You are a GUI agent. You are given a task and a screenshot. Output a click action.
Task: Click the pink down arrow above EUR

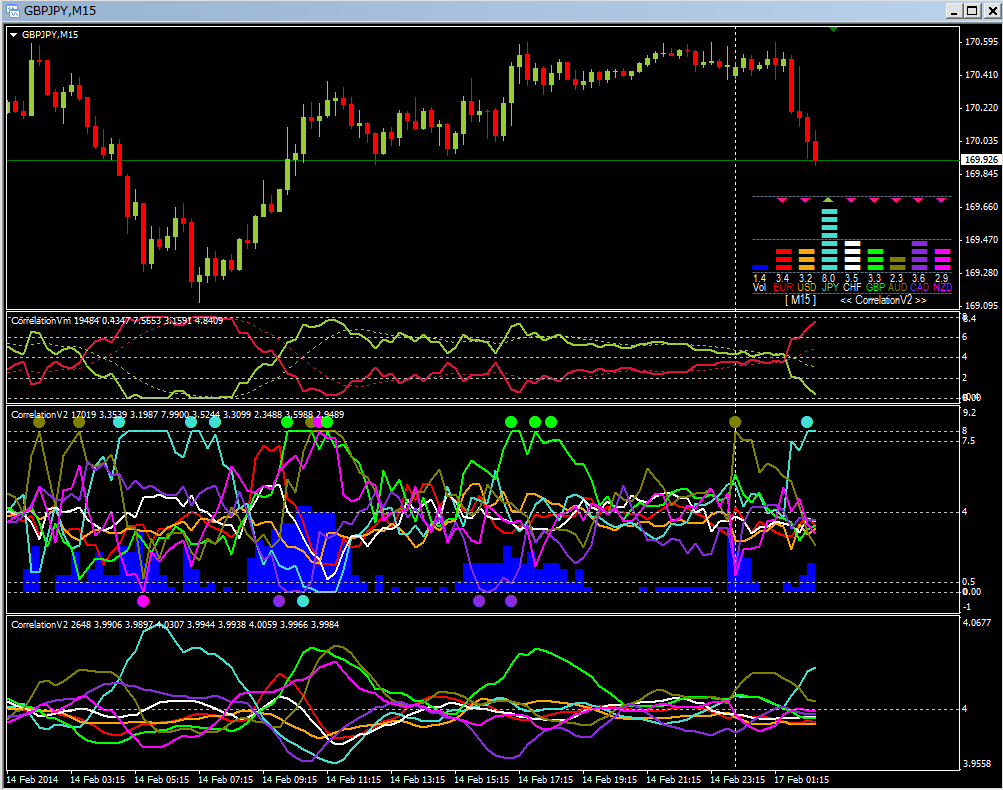tap(783, 200)
